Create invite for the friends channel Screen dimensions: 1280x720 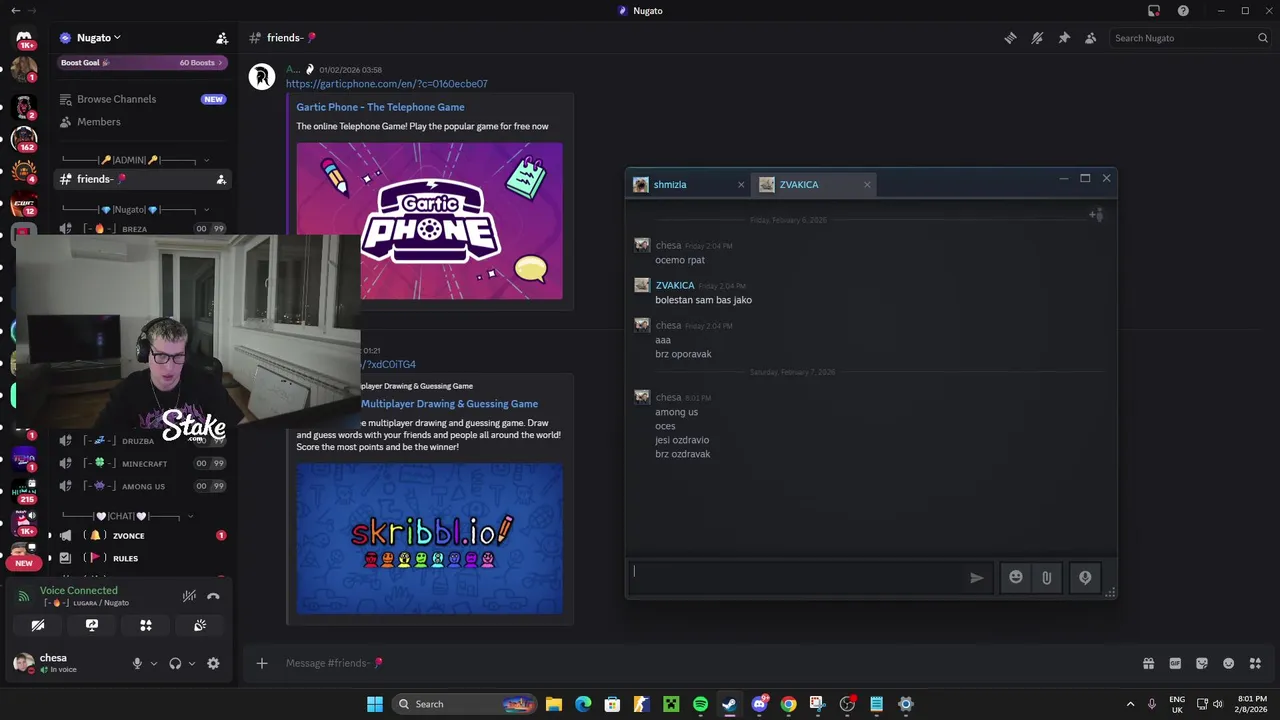tap(221, 180)
